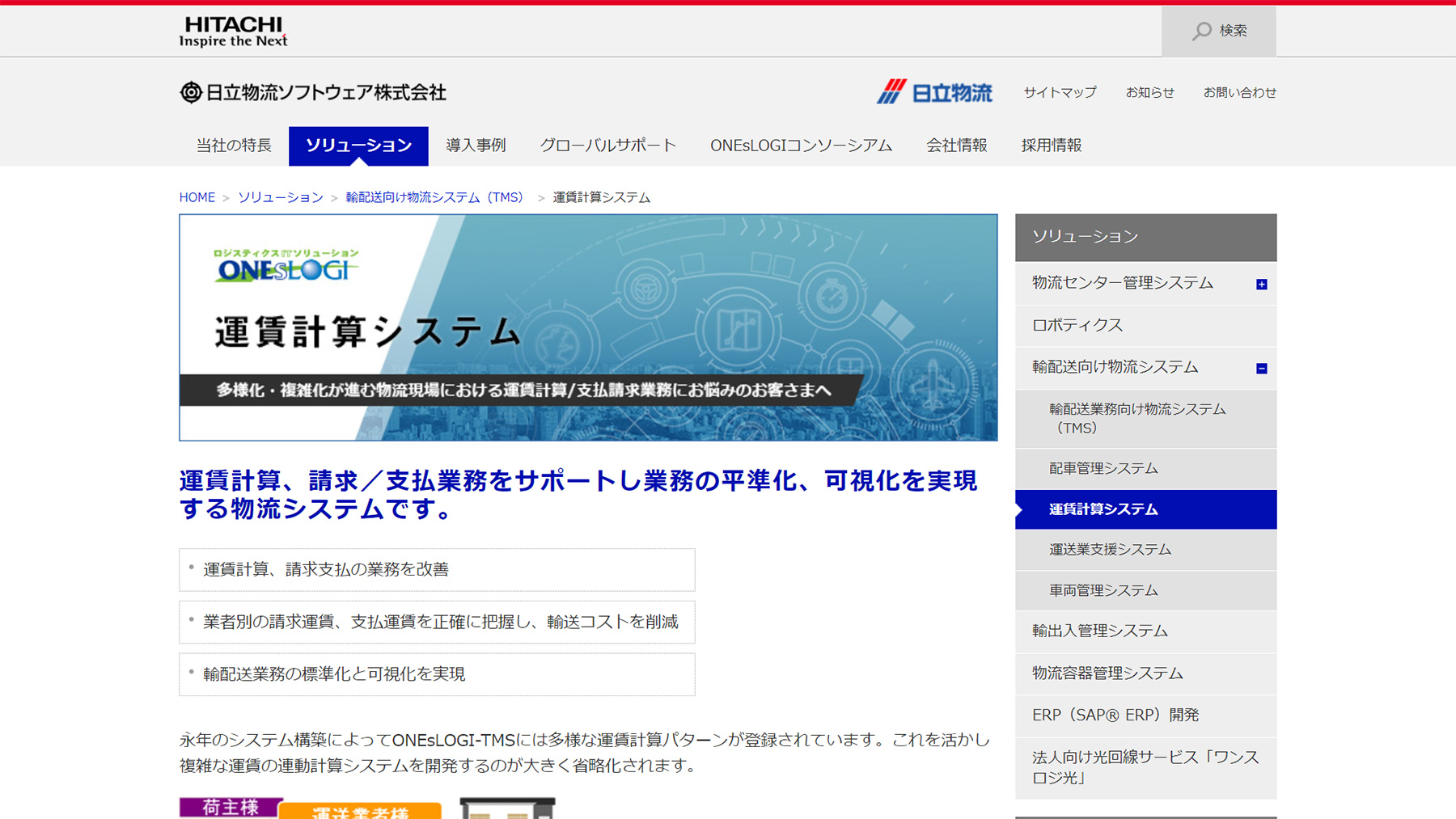Viewport: 1456px width, 819px height.
Task: Open 輸出入管理システム sidebar item
Action: click(1145, 631)
